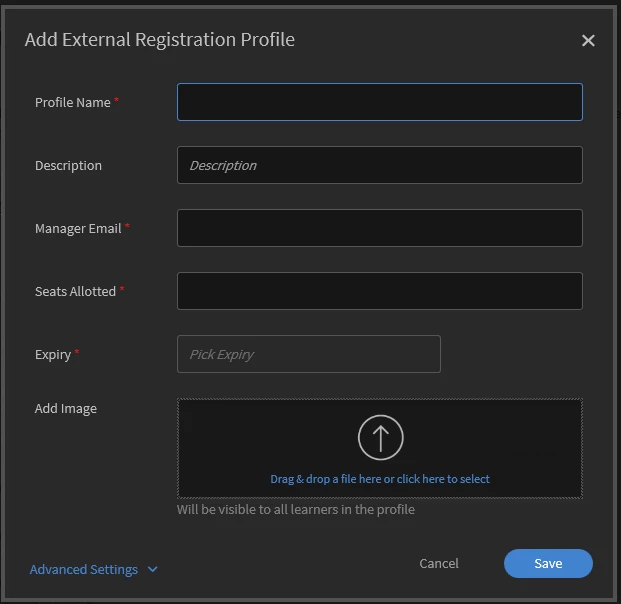This screenshot has width=621, height=604.
Task: Cancel the profile creation
Action: [x=439, y=564]
